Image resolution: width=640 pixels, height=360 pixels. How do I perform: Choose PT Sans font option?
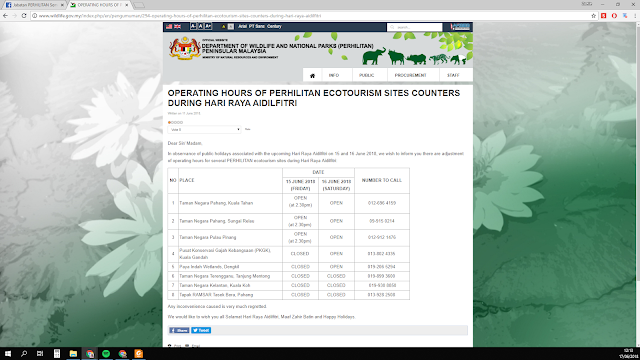coord(257,27)
